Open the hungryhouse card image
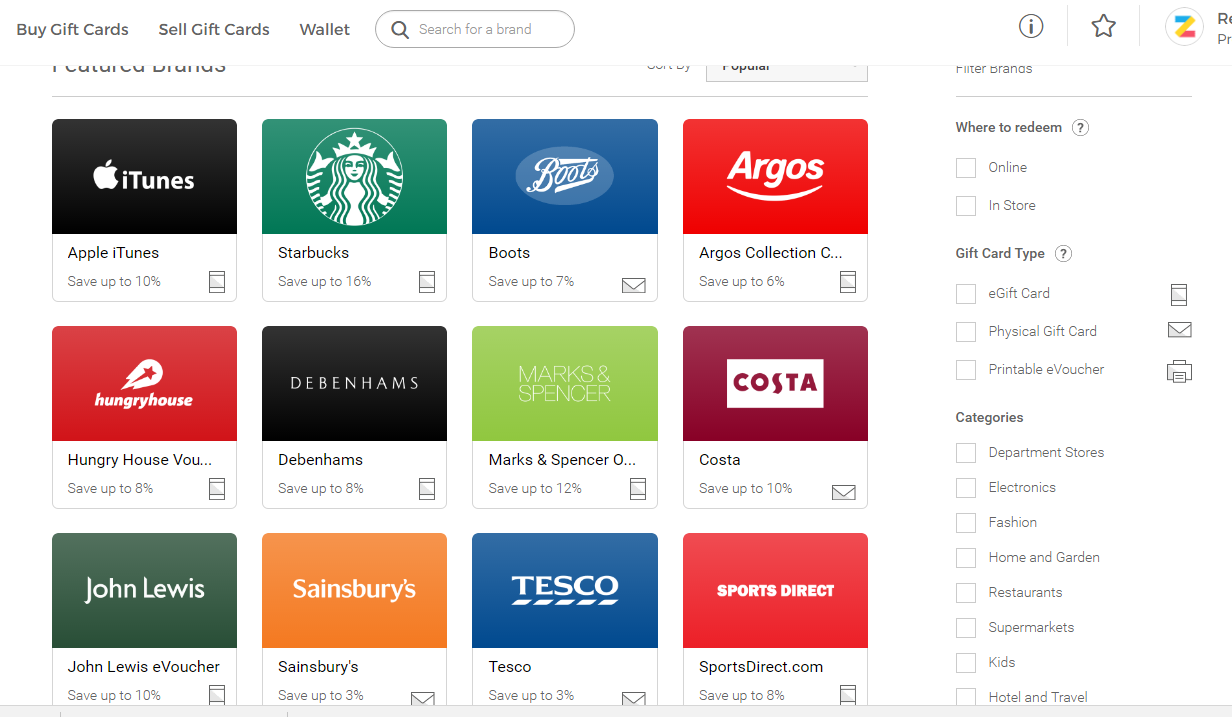Image resolution: width=1232 pixels, height=717 pixels. coord(144,384)
